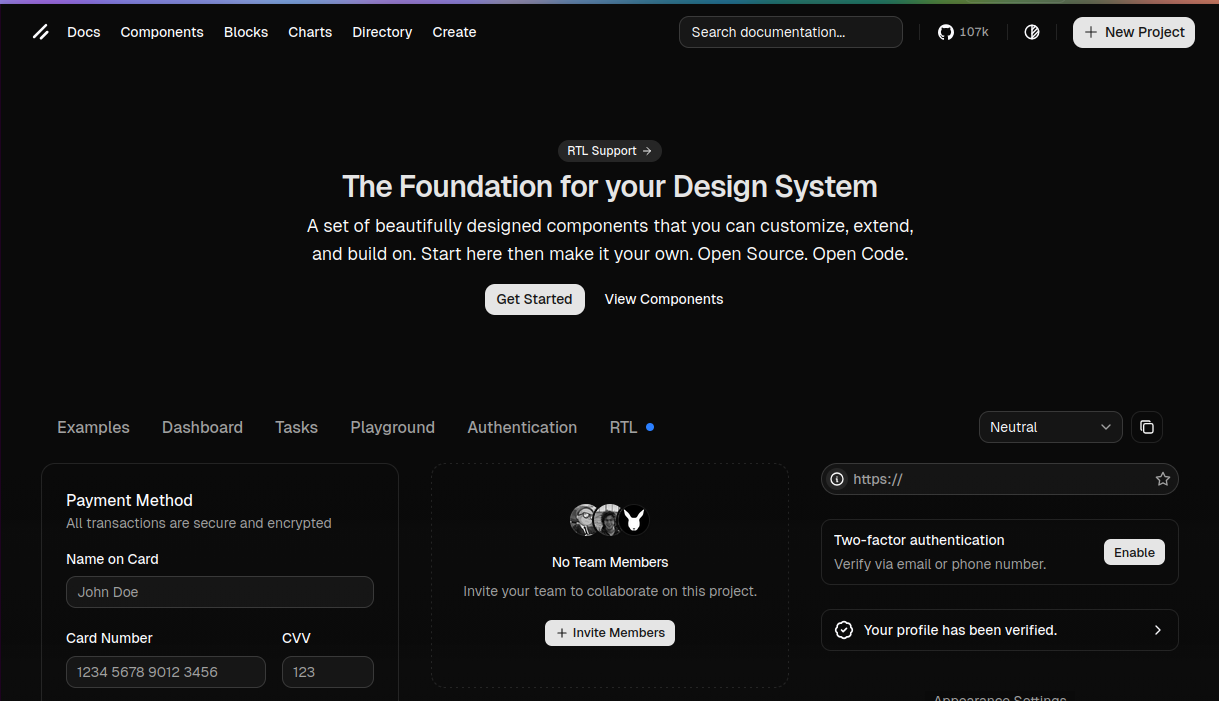Screen dimensions: 1219x701
Task: Open the RTL Support announcement badge
Action: [x=609, y=151]
